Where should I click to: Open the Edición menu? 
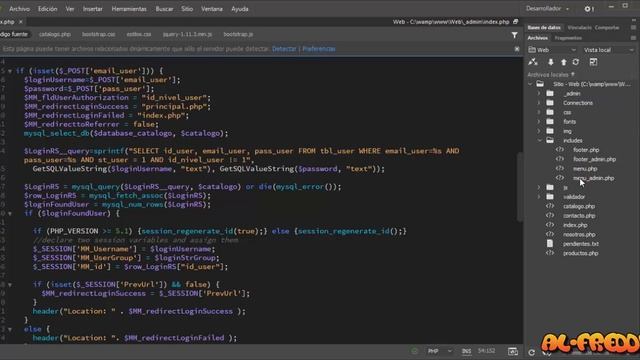(47, 9)
